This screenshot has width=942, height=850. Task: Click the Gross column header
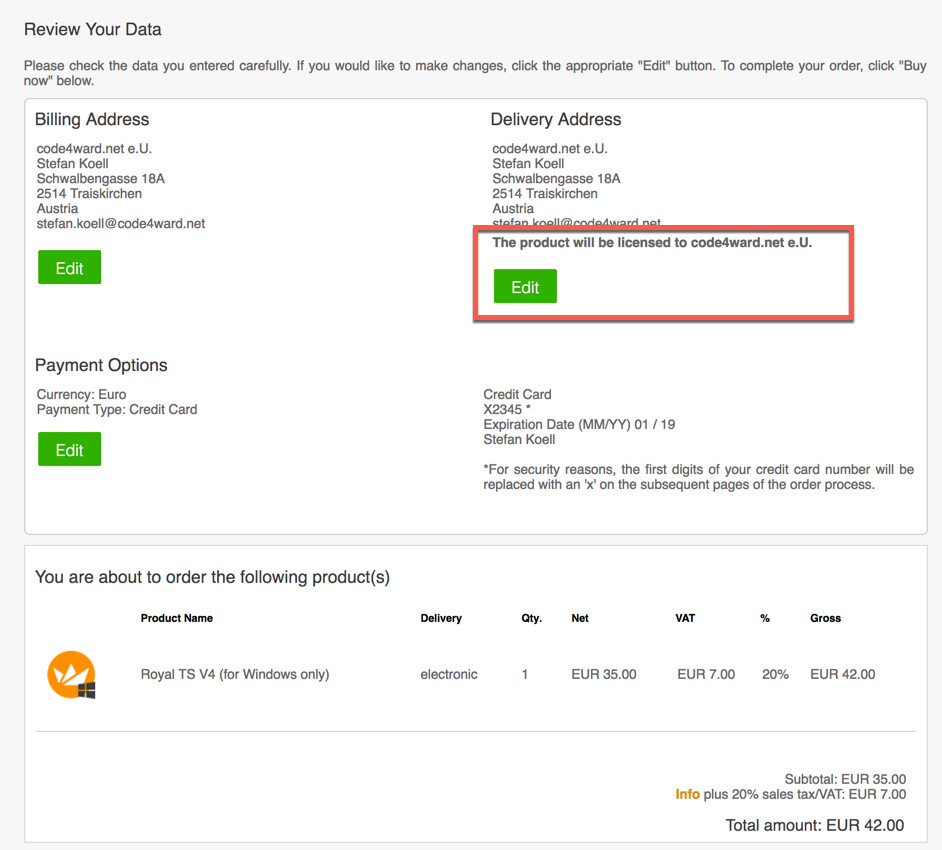(825, 618)
